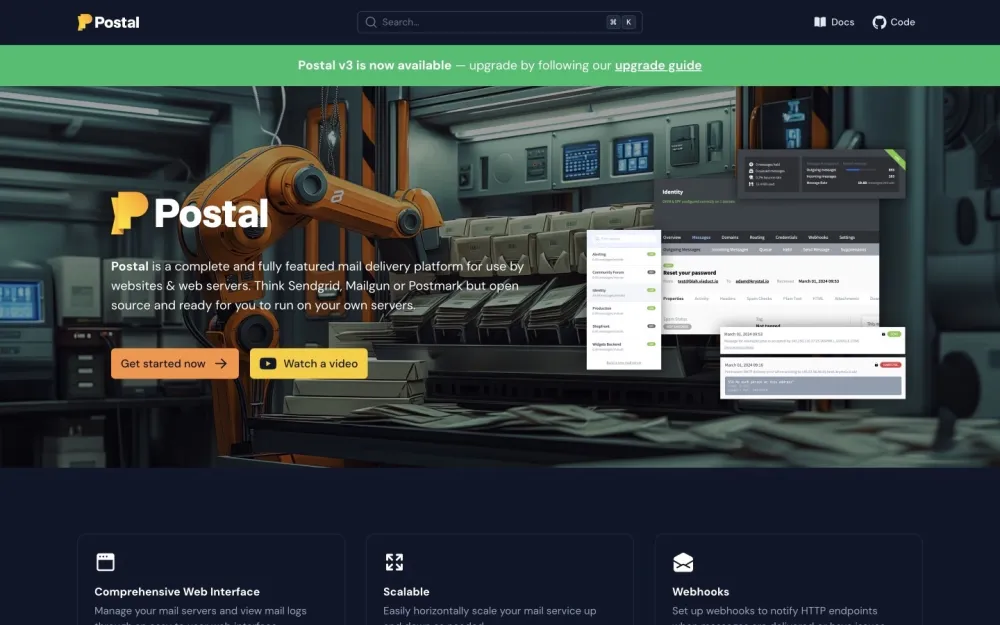Open the upgrade guide link

click(658, 65)
